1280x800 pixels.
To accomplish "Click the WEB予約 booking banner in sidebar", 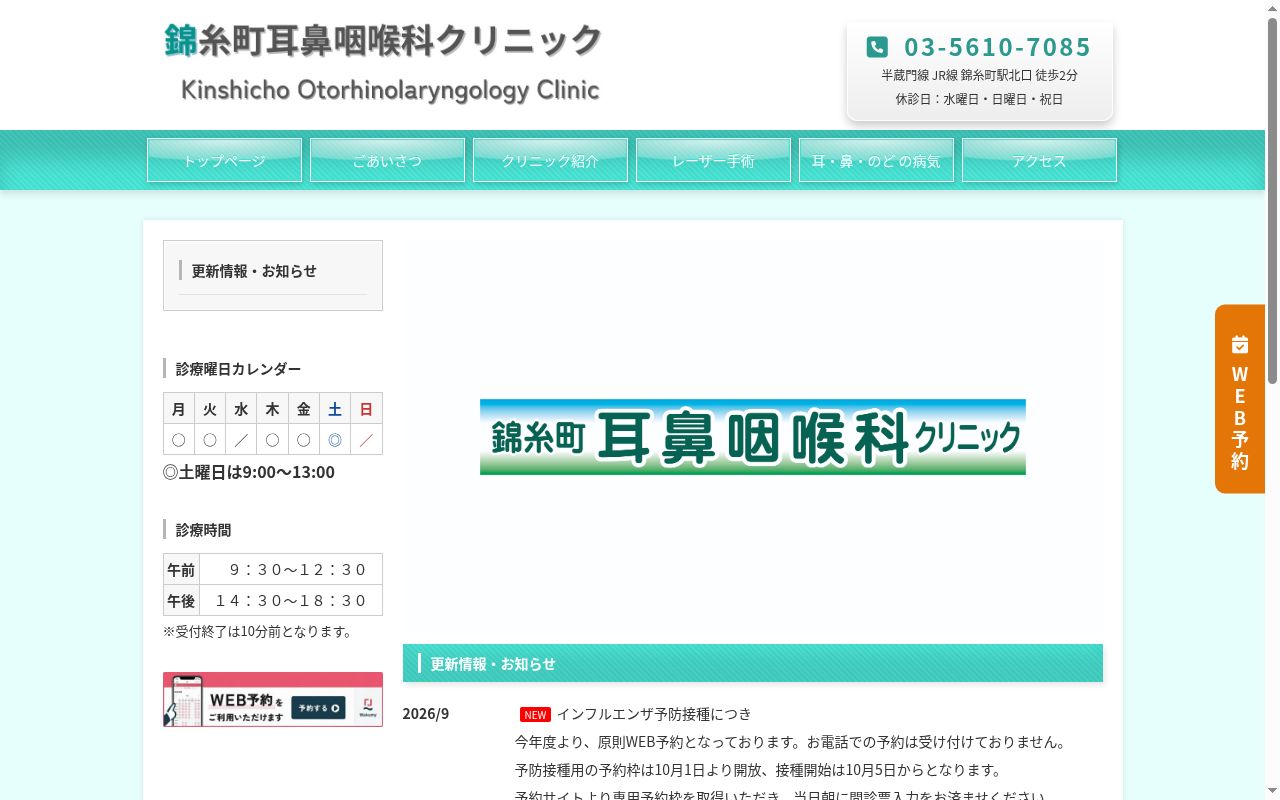I will [273, 699].
